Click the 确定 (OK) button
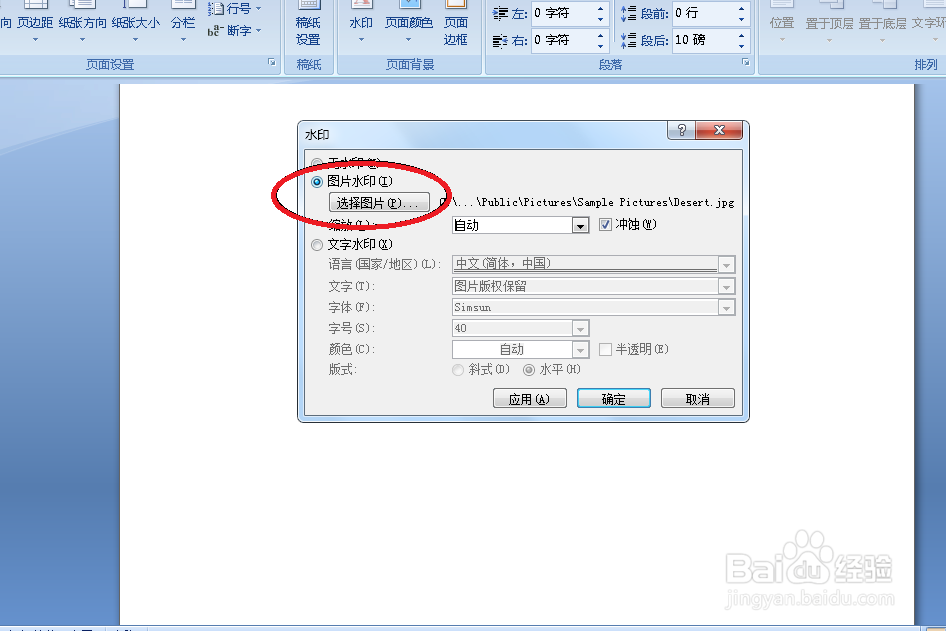The width and height of the screenshot is (946, 631). point(613,397)
